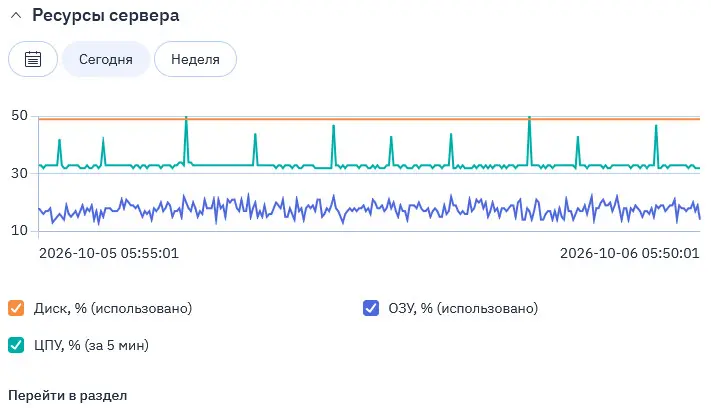Click the ЦПУ, % (за 5 мин) legend label
This screenshot has height=408, width=711.
click(91, 345)
